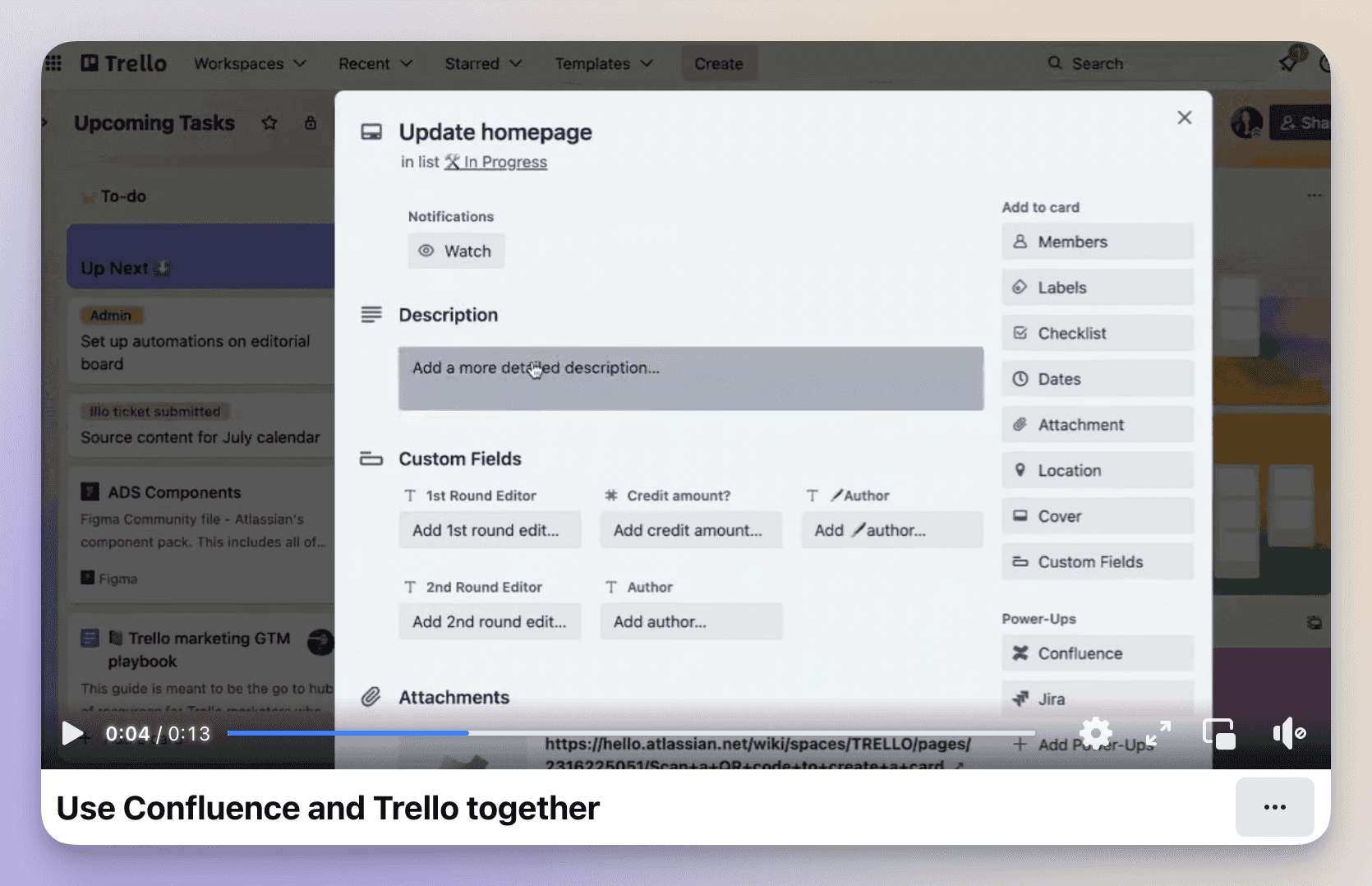Open the Set up automations card

(201, 342)
